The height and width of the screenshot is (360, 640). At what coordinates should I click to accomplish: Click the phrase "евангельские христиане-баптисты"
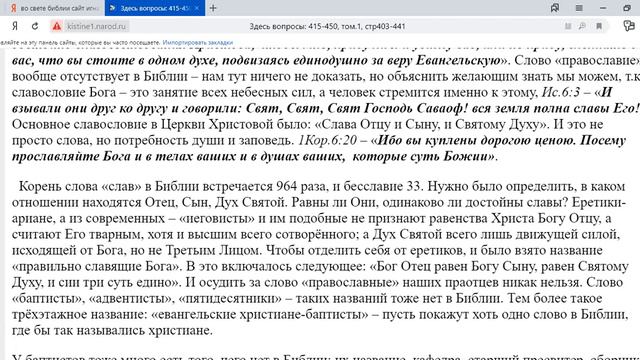pos(259,314)
